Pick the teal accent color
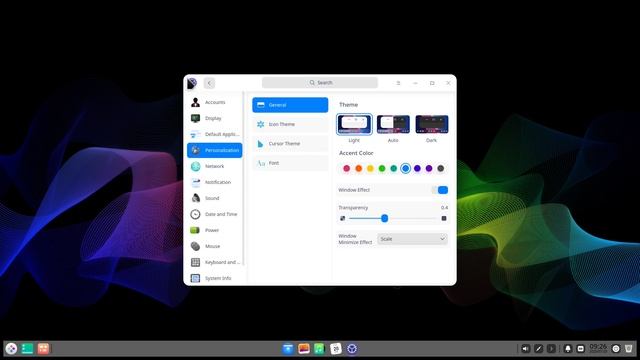 [393, 168]
